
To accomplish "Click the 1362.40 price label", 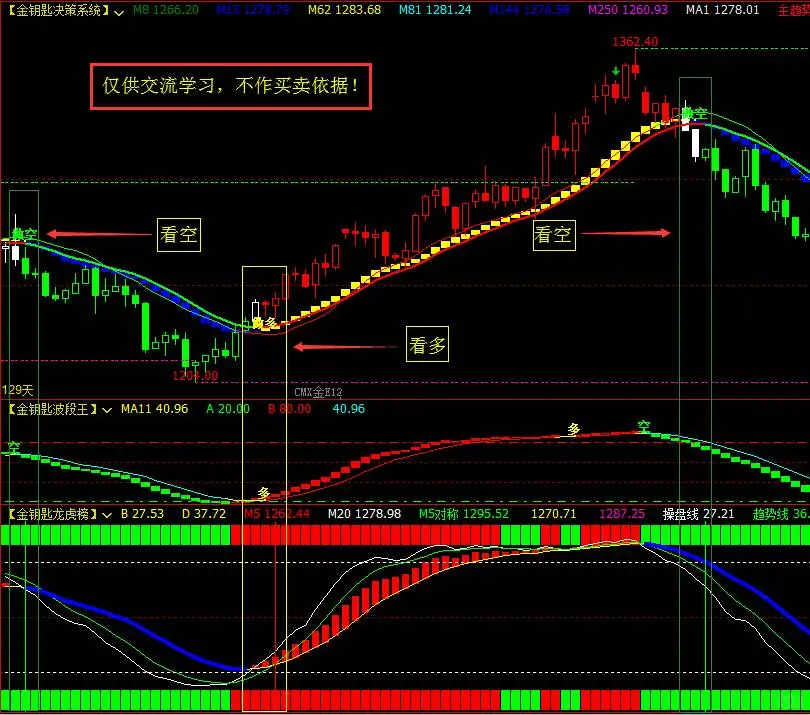I will tap(634, 43).
